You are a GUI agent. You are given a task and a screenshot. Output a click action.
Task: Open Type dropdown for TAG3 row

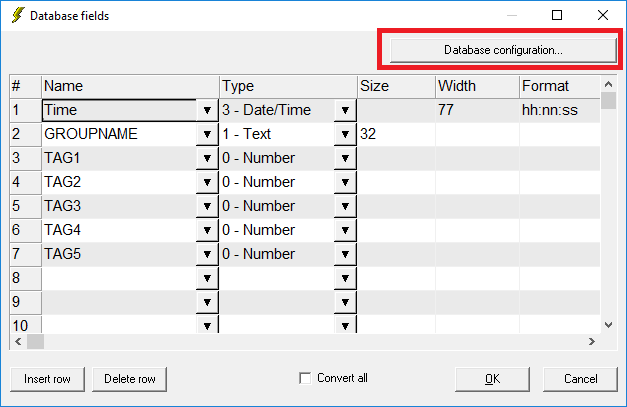(x=345, y=206)
